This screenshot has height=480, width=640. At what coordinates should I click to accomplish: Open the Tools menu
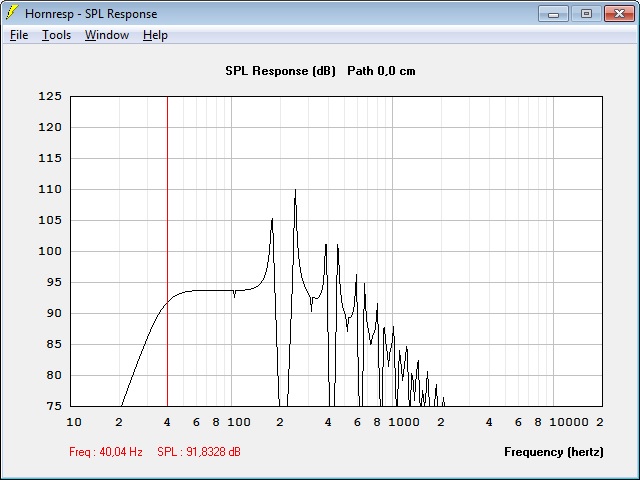click(x=56, y=35)
